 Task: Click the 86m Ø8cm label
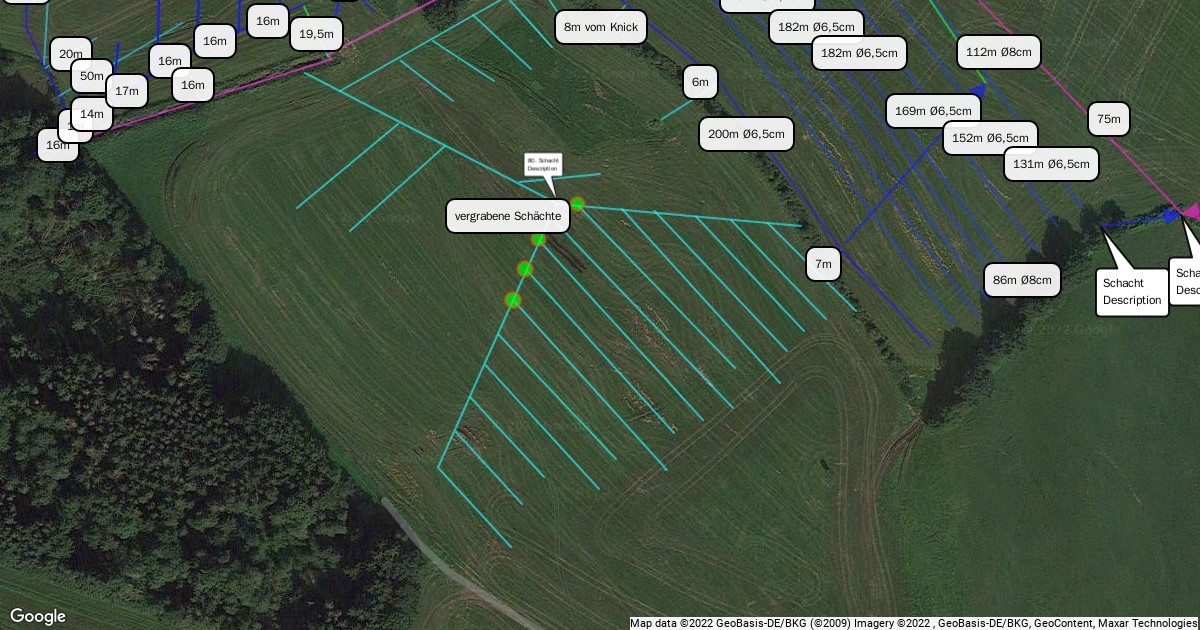click(x=1022, y=281)
